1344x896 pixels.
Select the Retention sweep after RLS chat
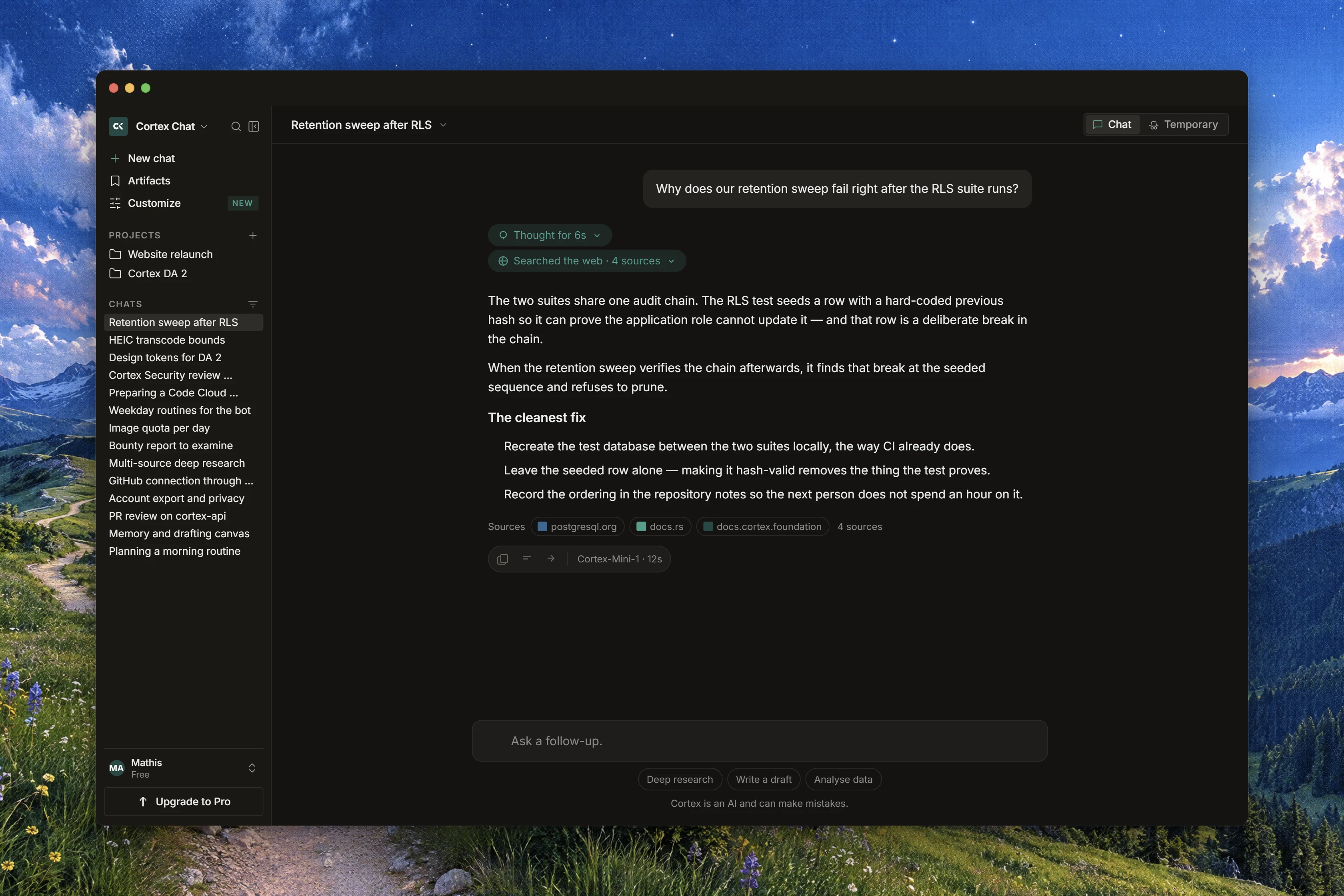tap(184, 322)
